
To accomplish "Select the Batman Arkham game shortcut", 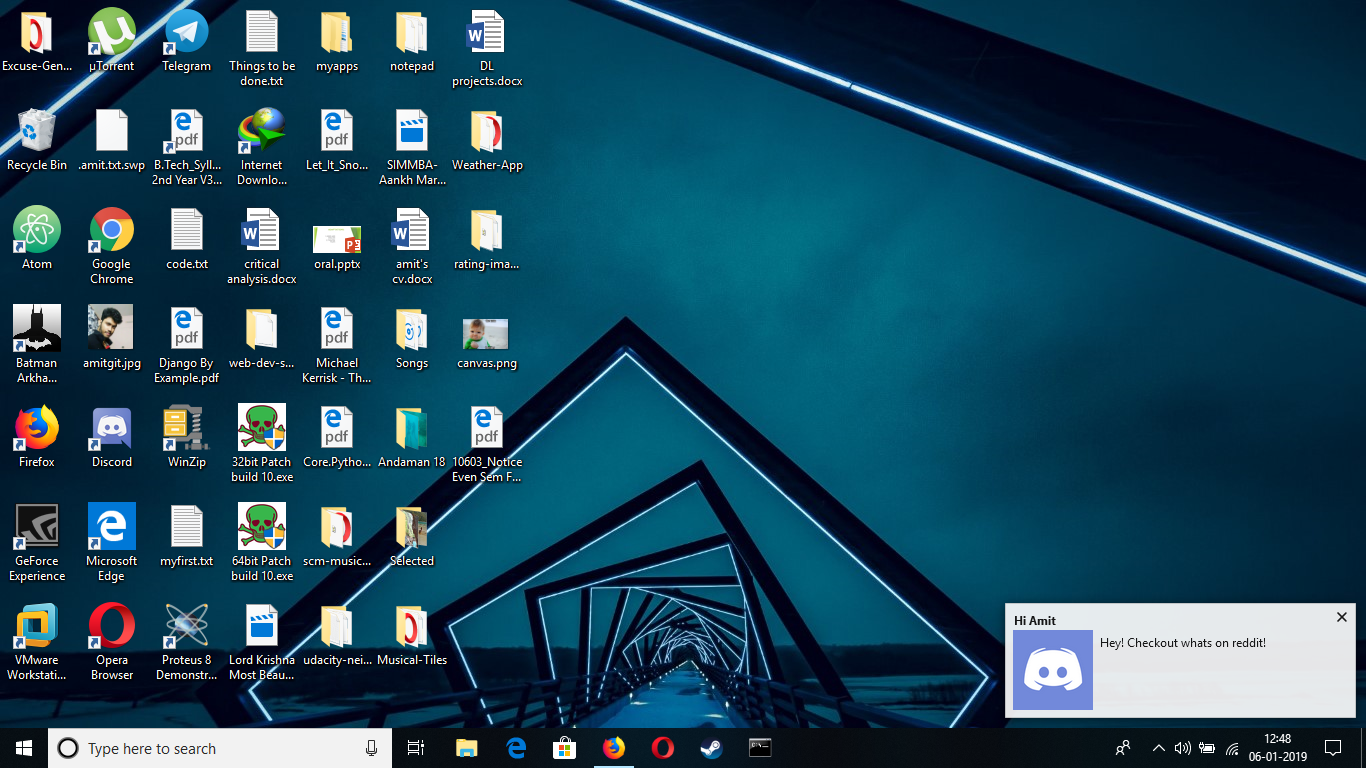I will (x=37, y=345).
